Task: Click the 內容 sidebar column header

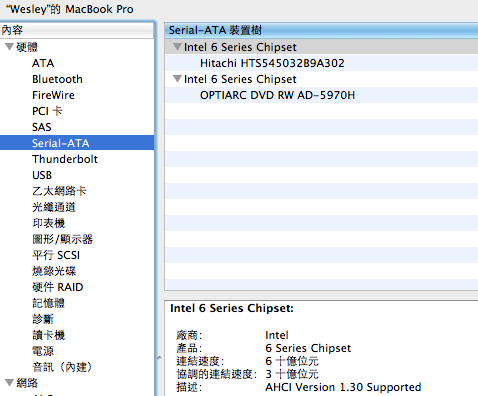Action: tap(77, 30)
